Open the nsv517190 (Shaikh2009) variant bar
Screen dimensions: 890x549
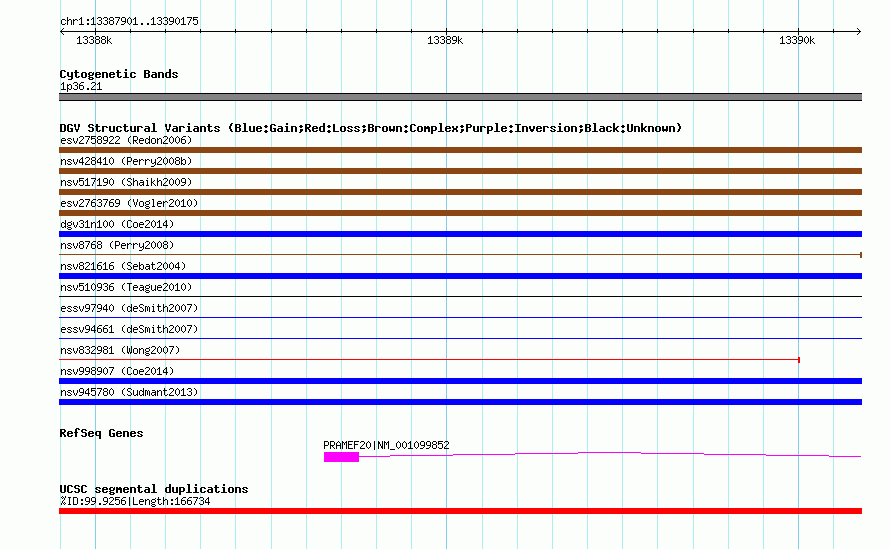(x=460, y=192)
